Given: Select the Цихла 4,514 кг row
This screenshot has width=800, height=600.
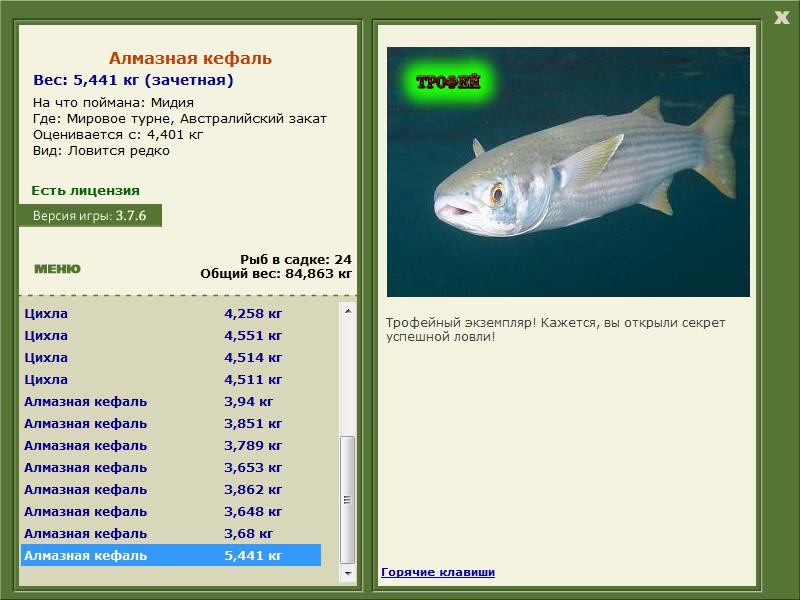Looking at the screenshot, I should pyautogui.click(x=171, y=357).
